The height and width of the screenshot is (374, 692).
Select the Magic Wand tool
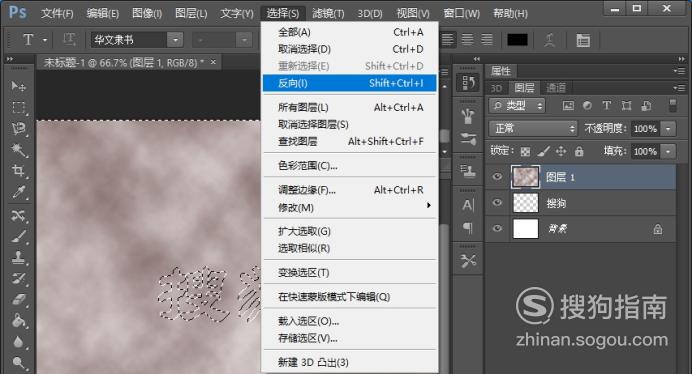tap(18, 150)
